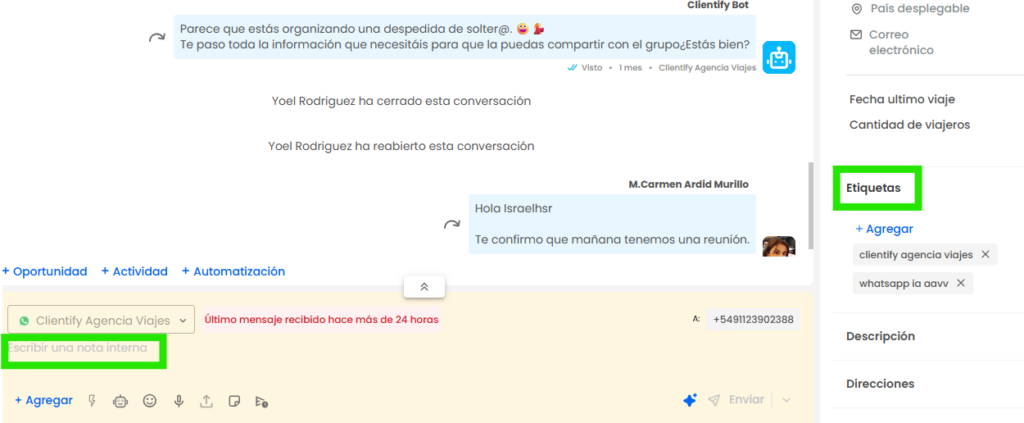The height and width of the screenshot is (423, 1024).
Task: Expand the Direcciones section
Action: [880, 383]
